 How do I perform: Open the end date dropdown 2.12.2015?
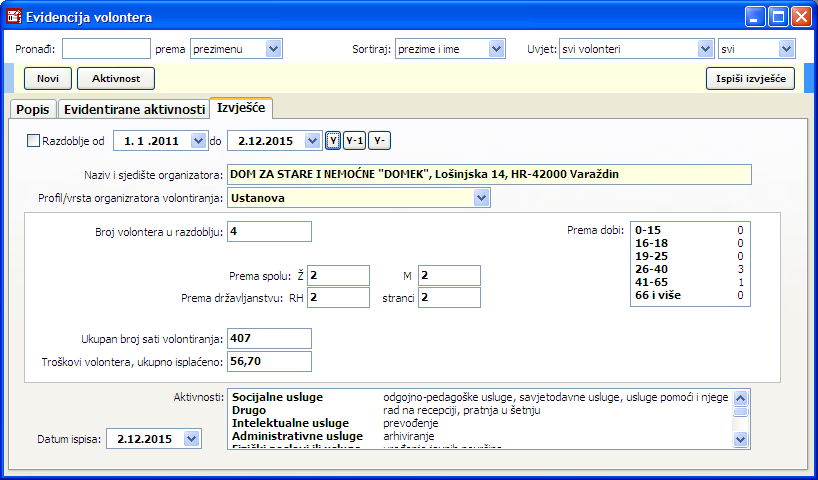coord(313,141)
